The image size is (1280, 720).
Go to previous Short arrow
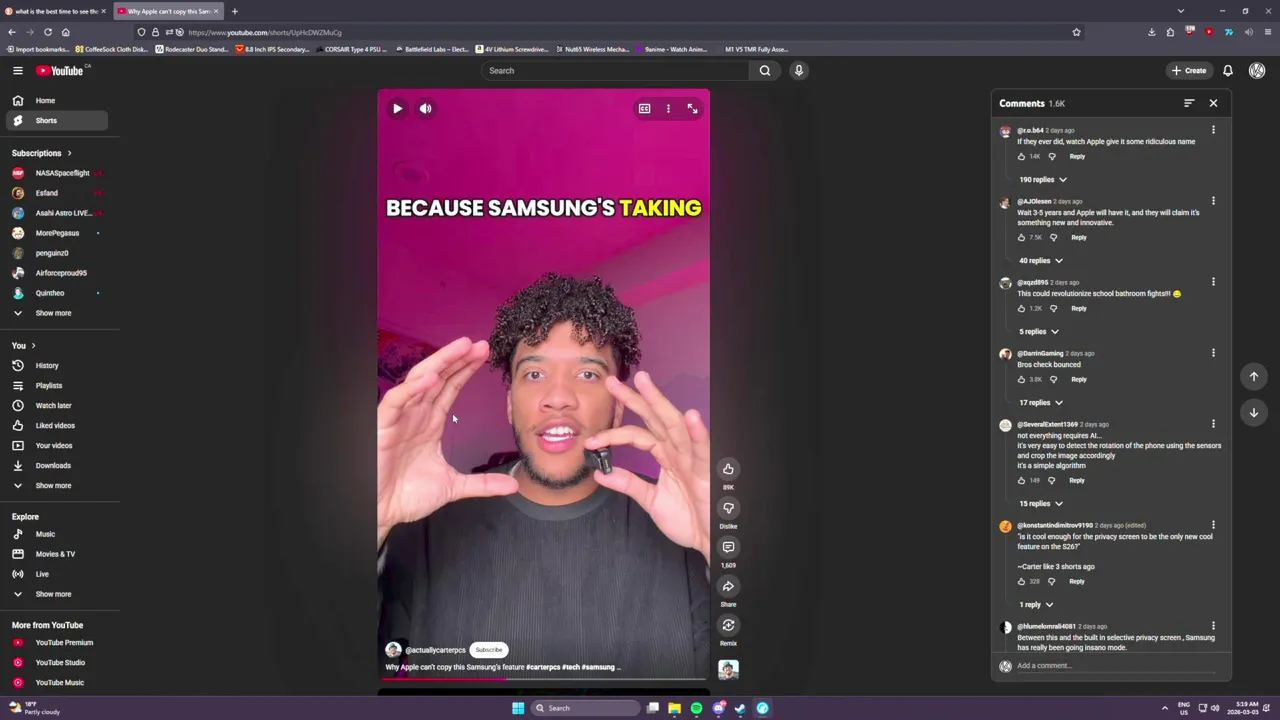1254,377
